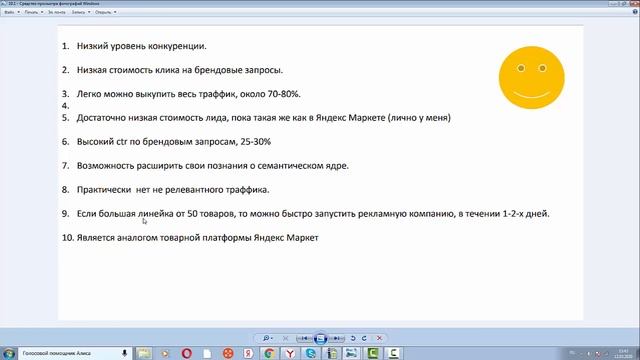
Task: Open the archive app icon beside Skype
Action: (332, 353)
